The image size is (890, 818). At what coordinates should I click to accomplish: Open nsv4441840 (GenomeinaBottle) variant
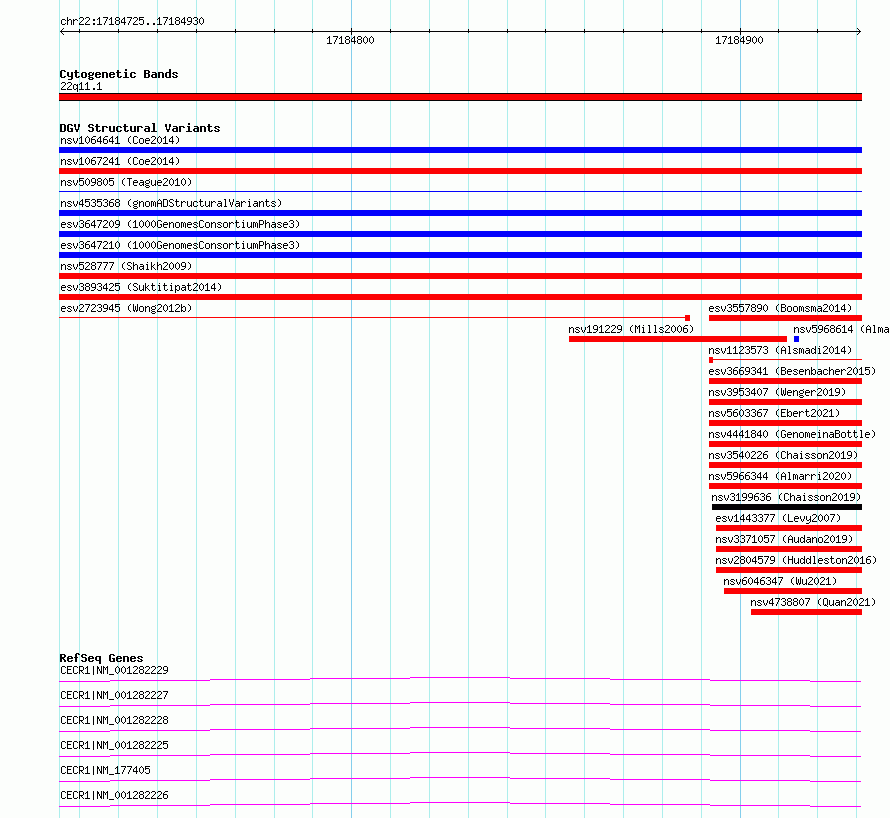[x=792, y=434]
